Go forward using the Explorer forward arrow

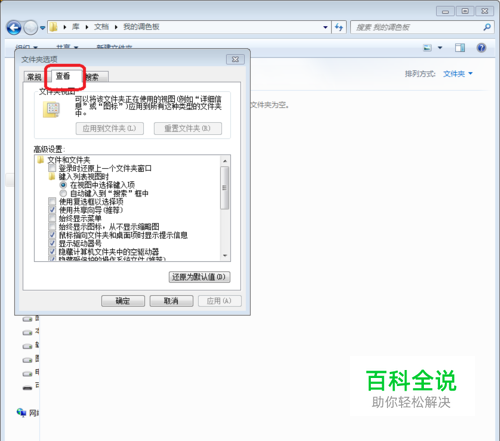(x=31, y=27)
